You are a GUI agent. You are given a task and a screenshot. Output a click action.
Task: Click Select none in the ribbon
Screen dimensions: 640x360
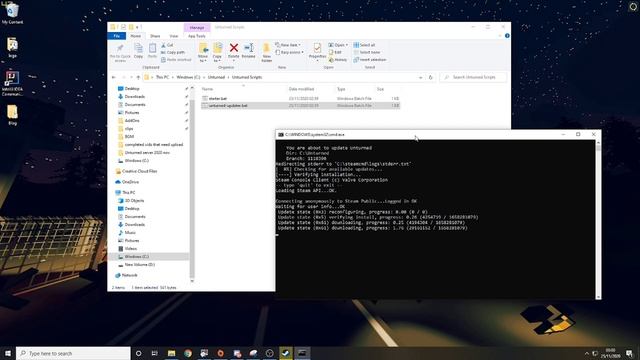(367, 52)
